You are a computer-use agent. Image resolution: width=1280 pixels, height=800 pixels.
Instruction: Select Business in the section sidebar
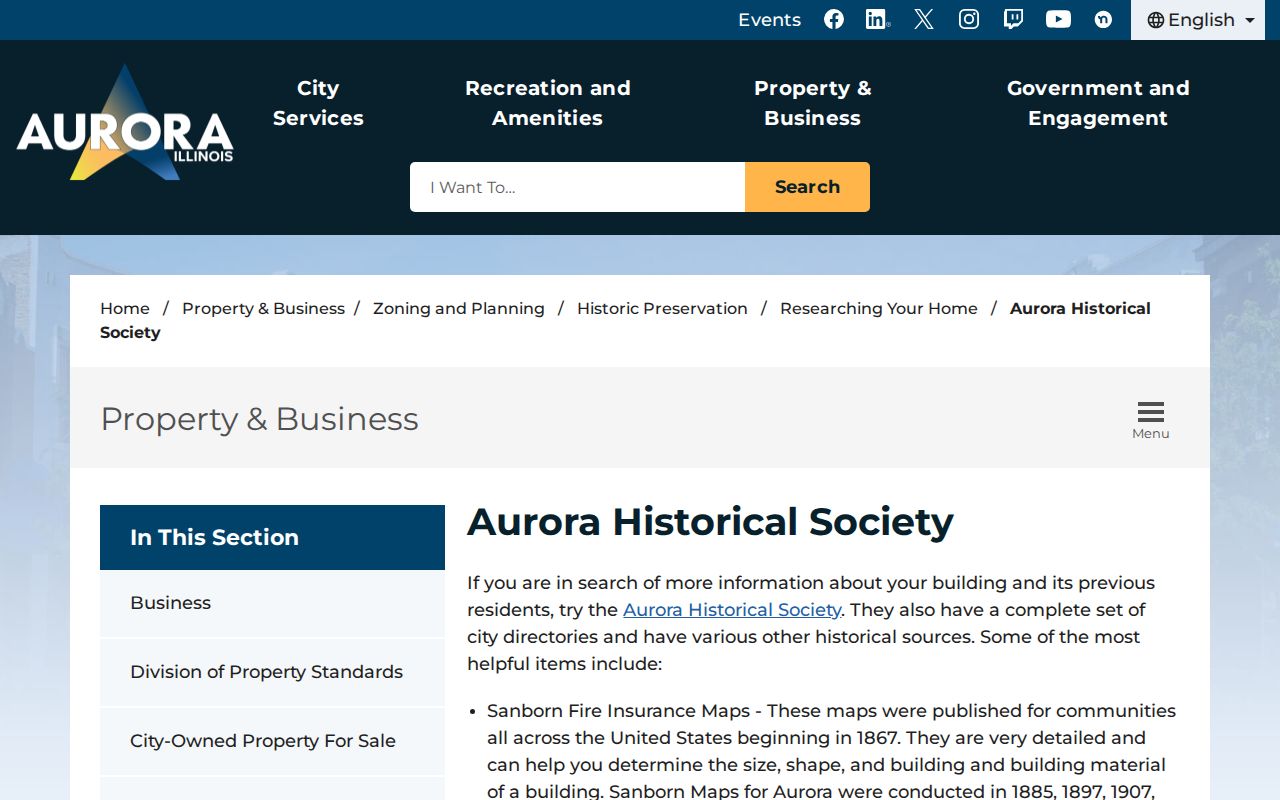click(x=272, y=603)
